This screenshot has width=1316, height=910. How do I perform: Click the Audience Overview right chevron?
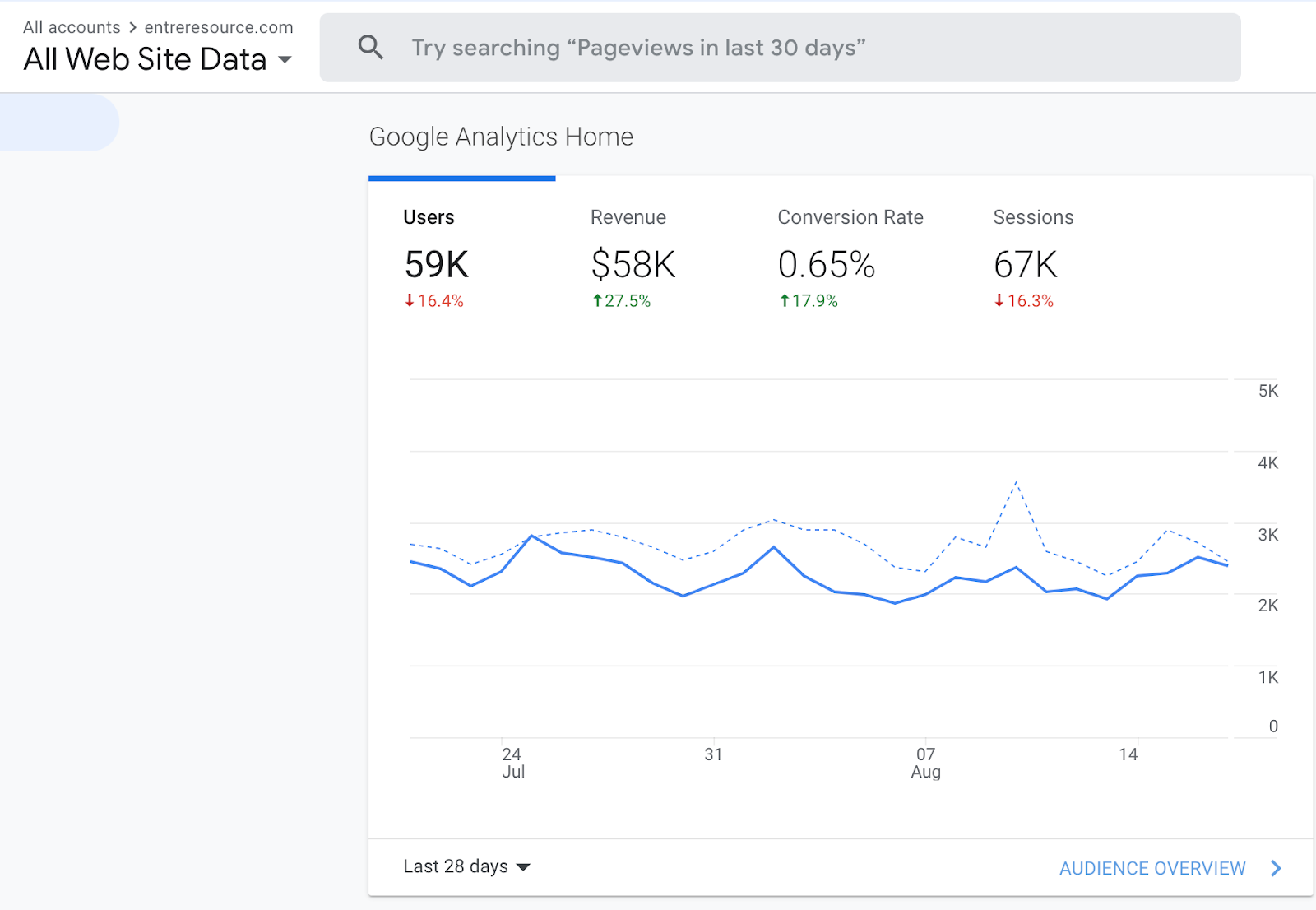tap(1276, 868)
